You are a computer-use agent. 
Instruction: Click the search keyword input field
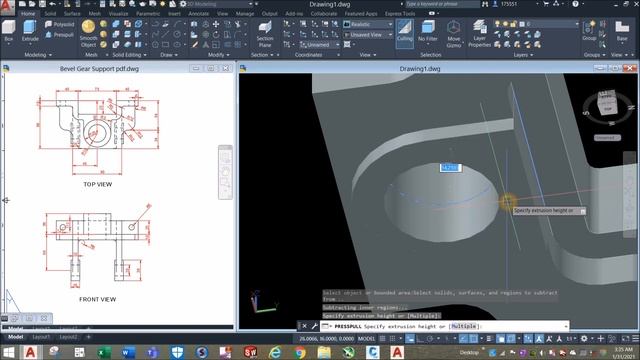point(442,4)
